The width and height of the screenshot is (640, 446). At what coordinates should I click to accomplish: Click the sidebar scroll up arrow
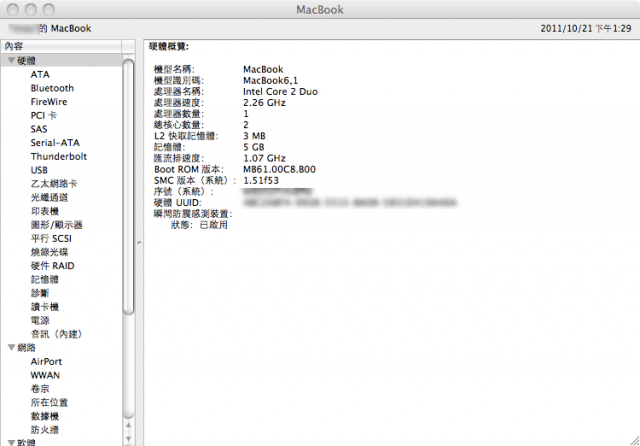[129, 425]
